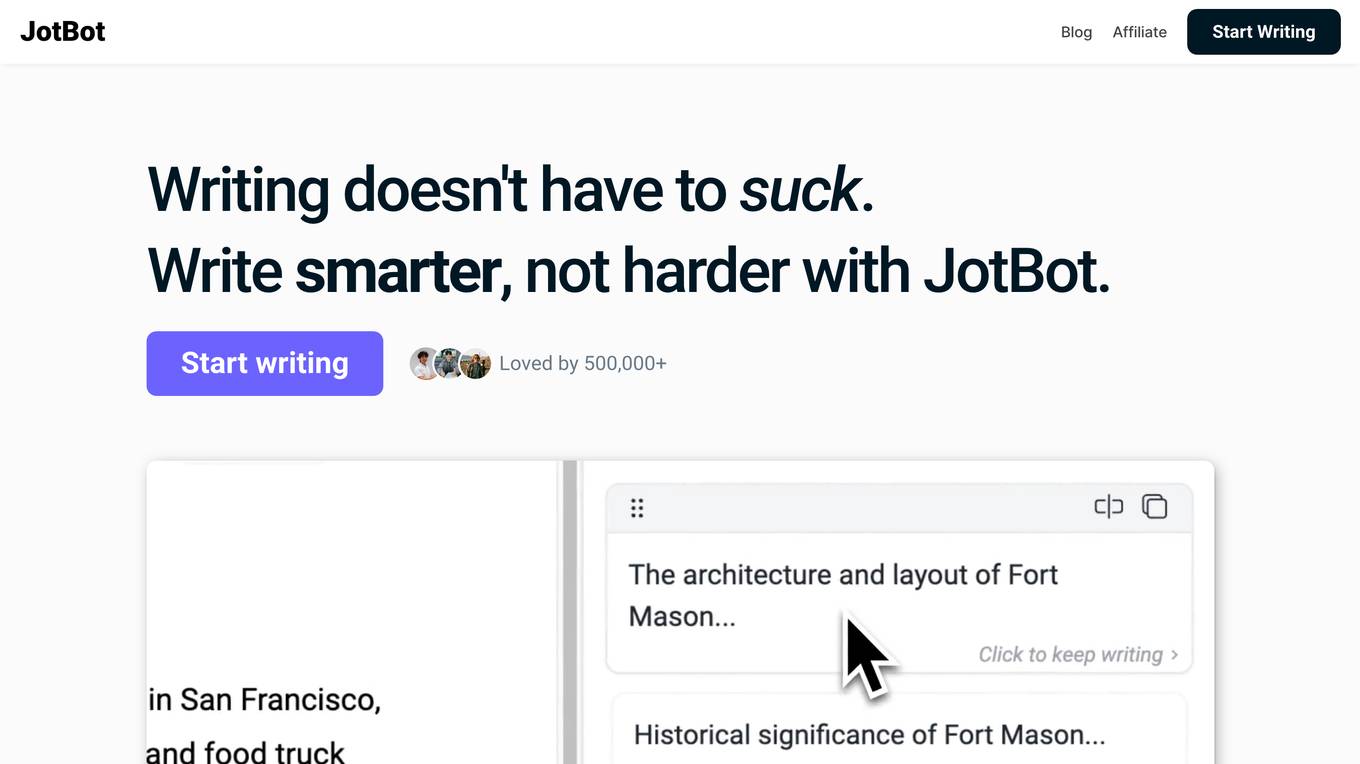Click the first user avatar
1360x764 pixels.
pyautogui.click(x=425, y=363)
